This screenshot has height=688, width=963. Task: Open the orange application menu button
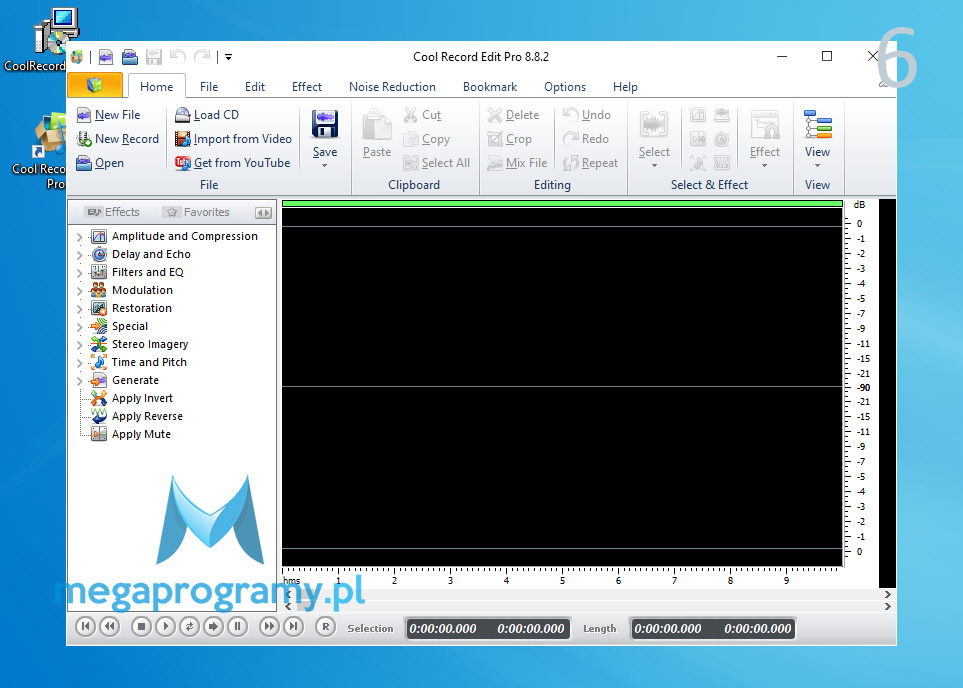[x=95, y=85]
